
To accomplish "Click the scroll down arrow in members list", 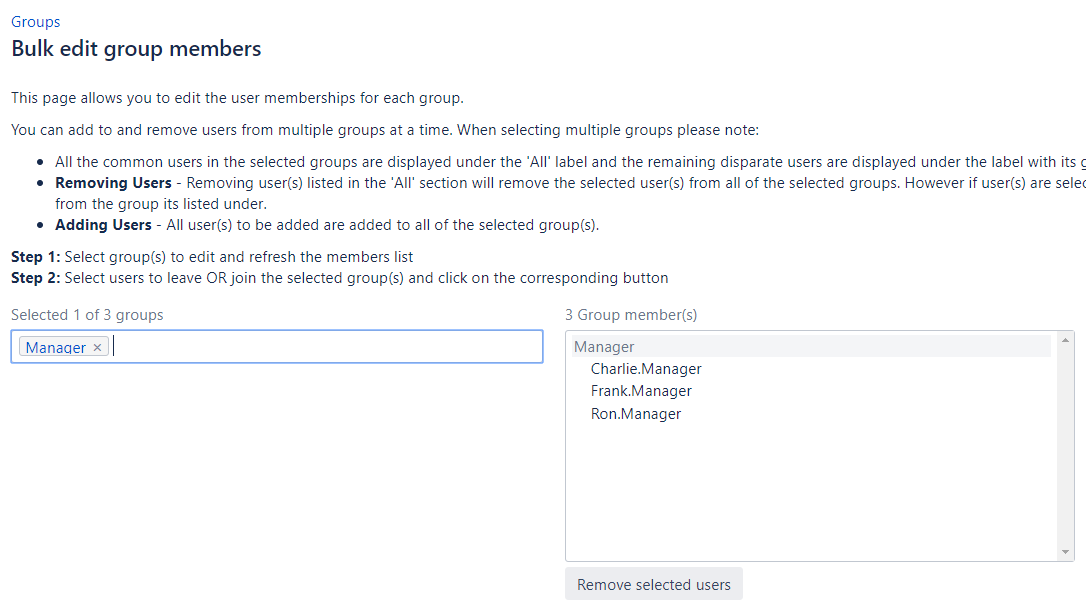I will (1066, 552).
